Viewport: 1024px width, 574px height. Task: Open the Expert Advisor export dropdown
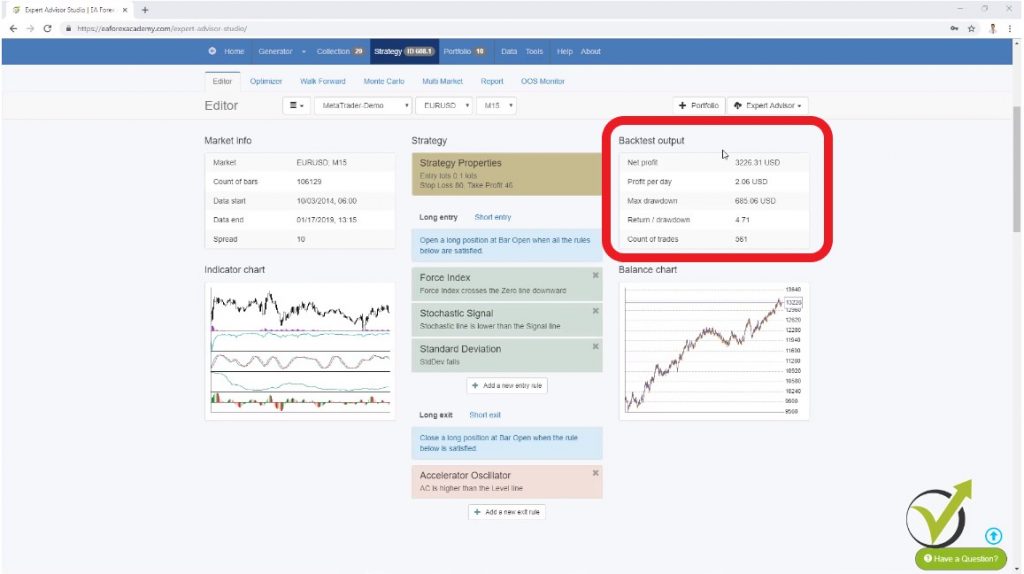point(767,105)
